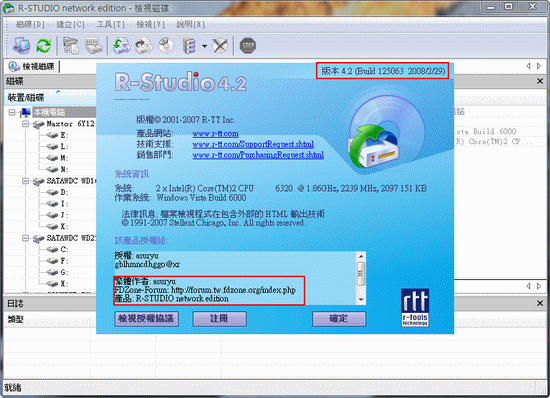The width and height of the screenshot is (550, 398).
Task: Select the Maxtor 6Y12 drive
Action: 71,124
